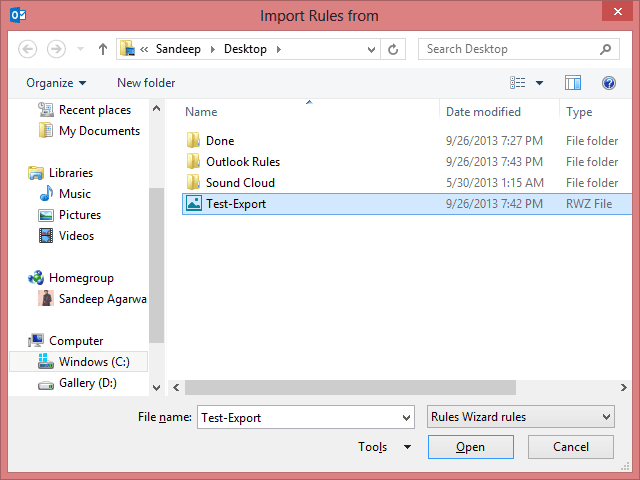Select Windows (C:) drive
Viewport: 640px width, 480px height.
pos(78,362)
